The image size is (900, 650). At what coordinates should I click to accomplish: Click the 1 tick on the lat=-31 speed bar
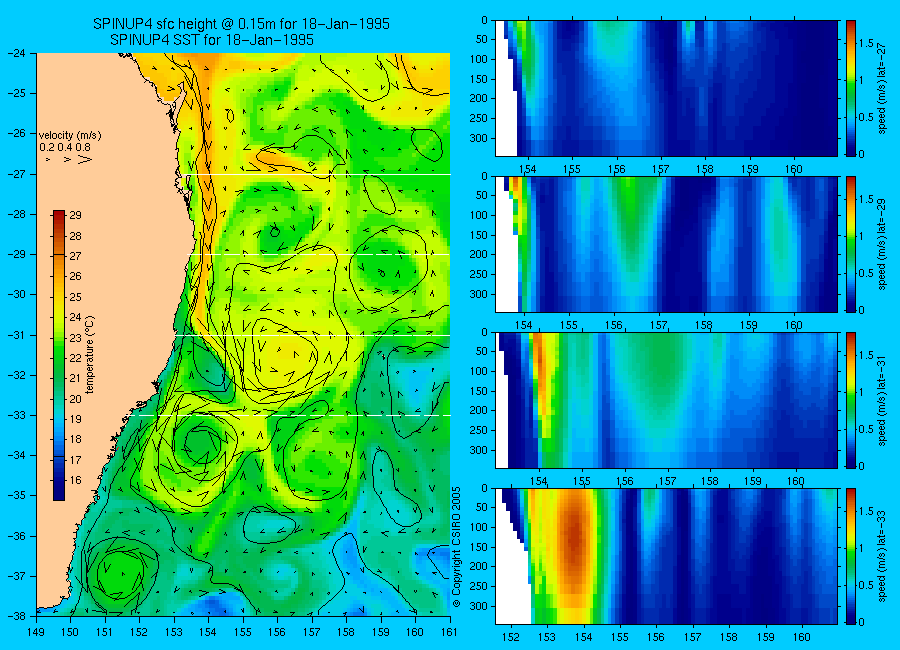point(862,392)
